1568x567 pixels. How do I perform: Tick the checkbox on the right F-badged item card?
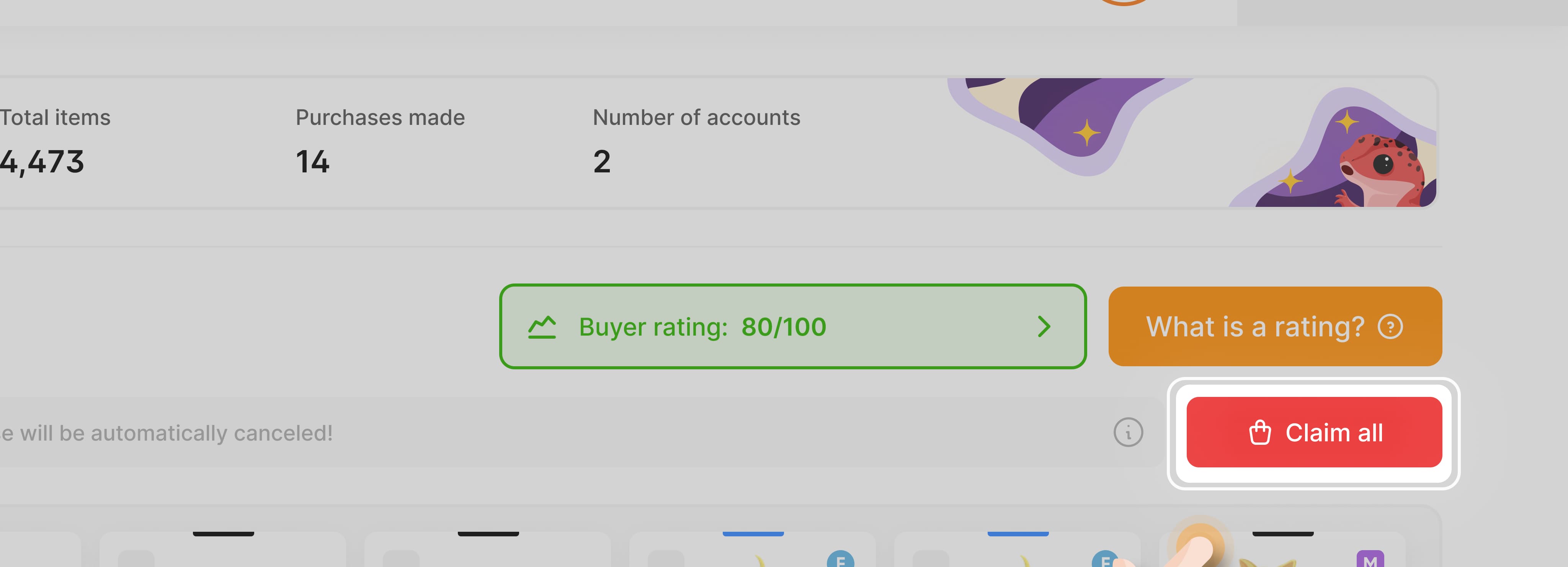click(930, 559)
